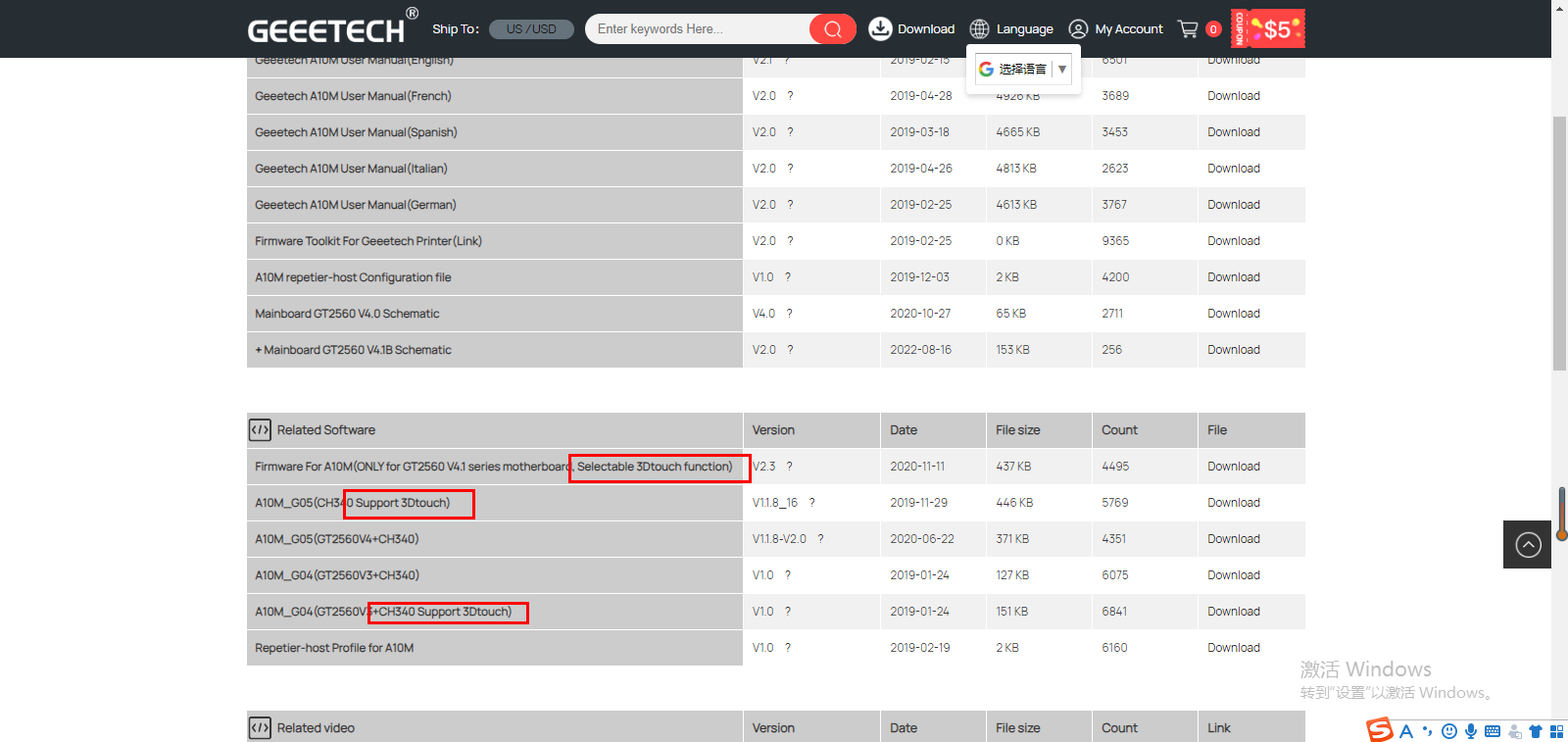Click the page vertical scrollbar thumb
1568x742 pixels.
point(1559,243)
